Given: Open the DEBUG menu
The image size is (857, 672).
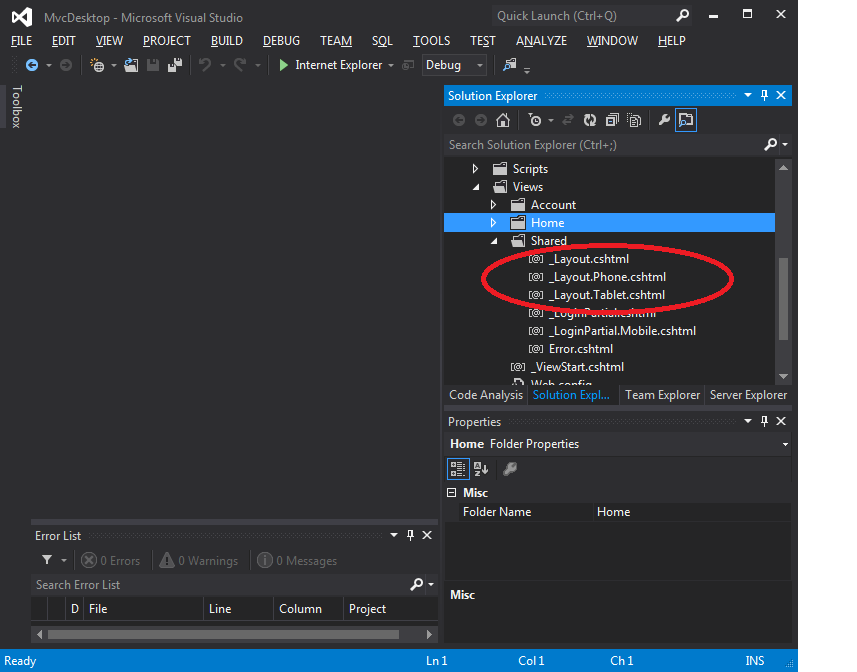Looking at the screenshot, I should pos(281,41).
